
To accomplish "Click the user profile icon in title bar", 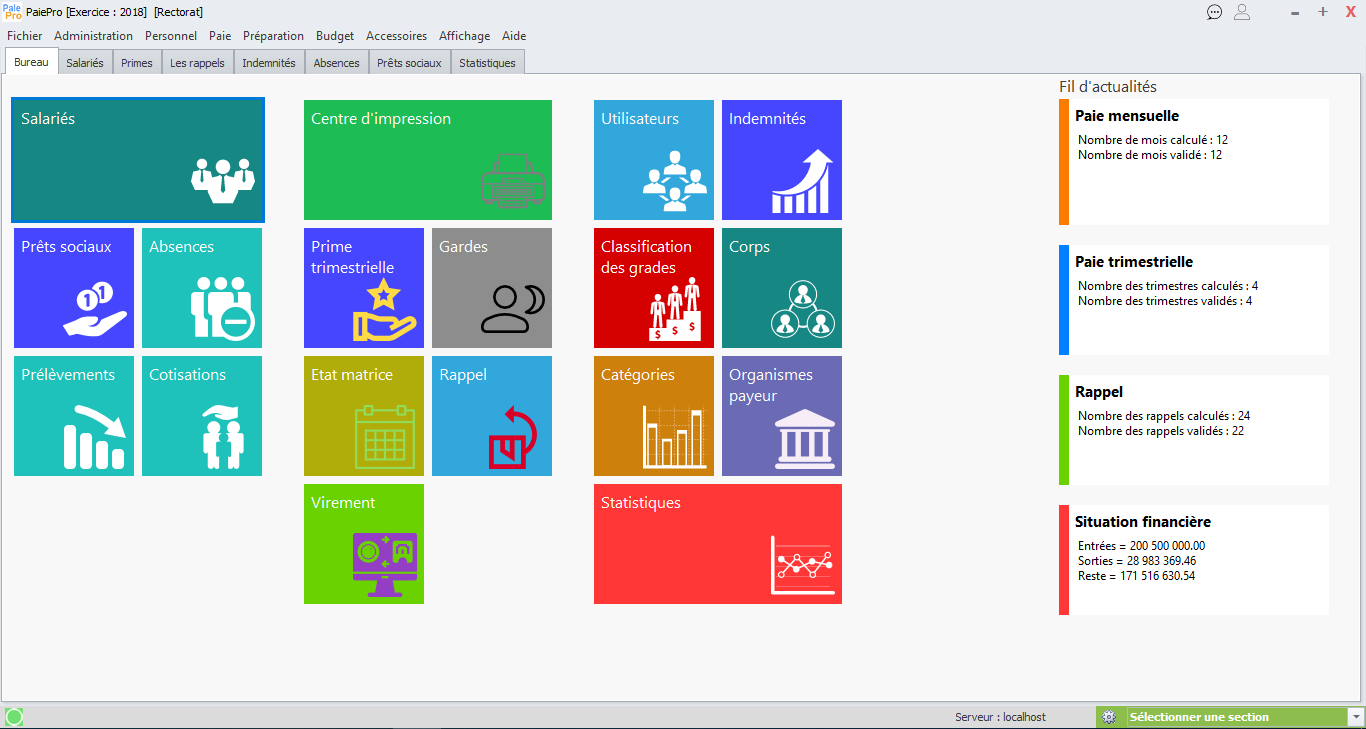I will [1242, 12].
